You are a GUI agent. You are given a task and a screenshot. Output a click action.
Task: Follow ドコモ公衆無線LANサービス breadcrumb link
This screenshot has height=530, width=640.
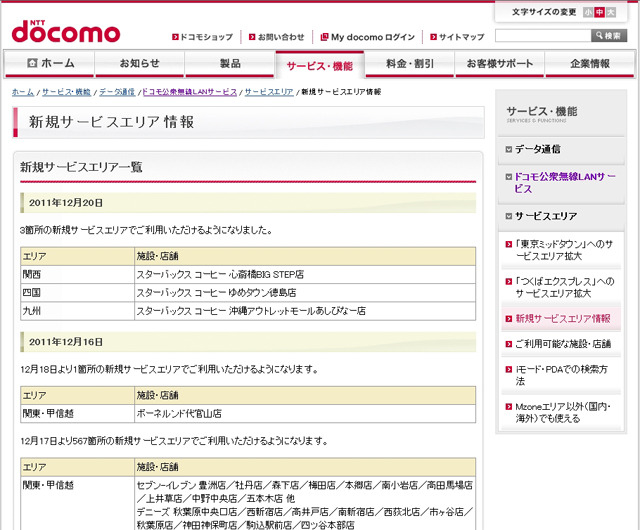[x=189, y=92]
